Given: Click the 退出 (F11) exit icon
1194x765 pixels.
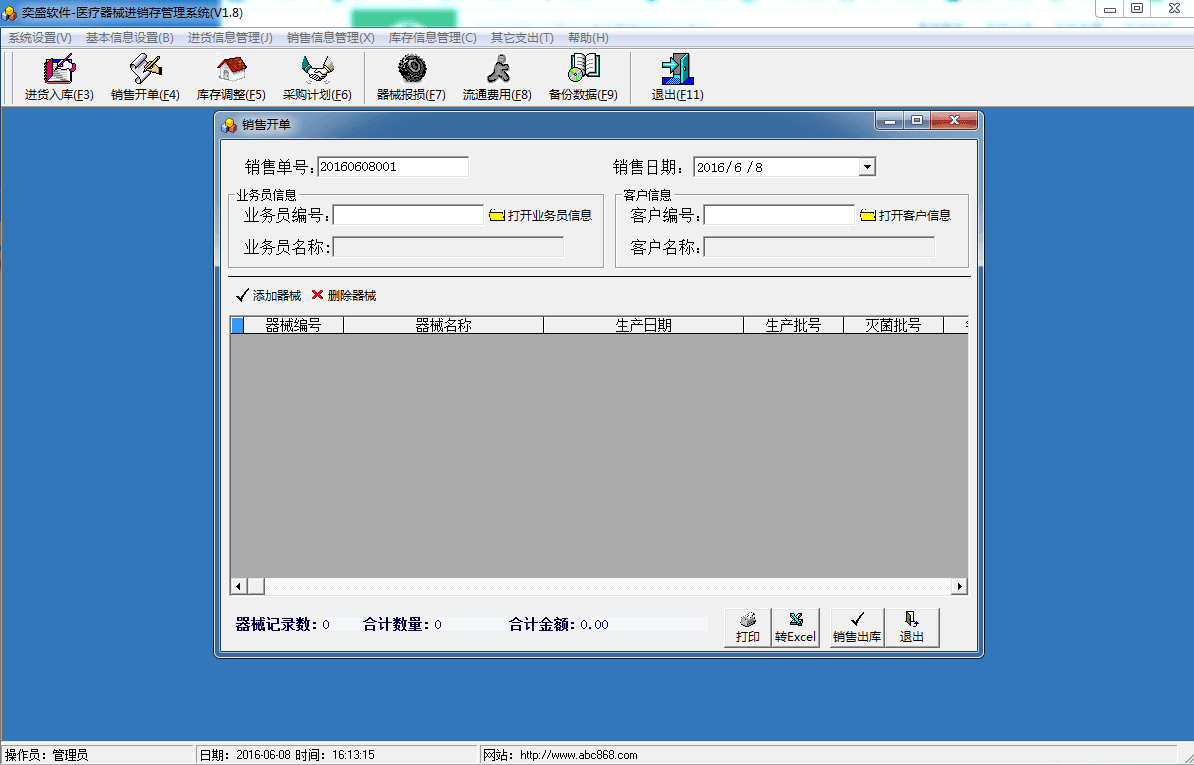Looking at the screenshot, I should coord(677,78).
